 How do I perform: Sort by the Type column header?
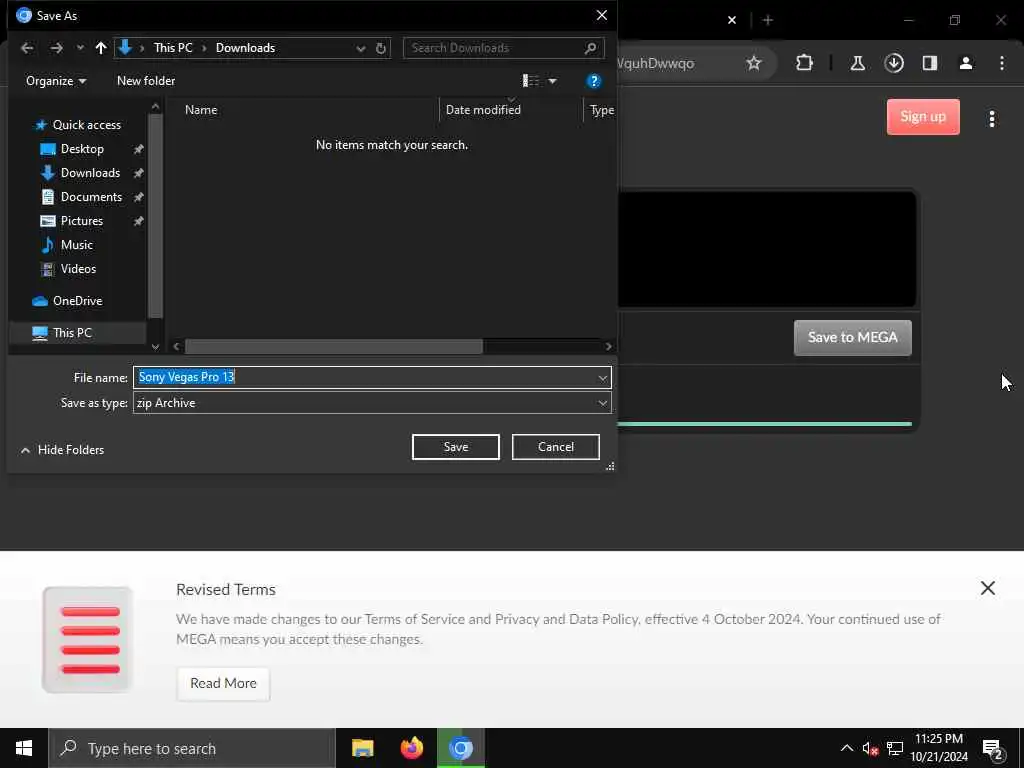[x=601, y=110]
